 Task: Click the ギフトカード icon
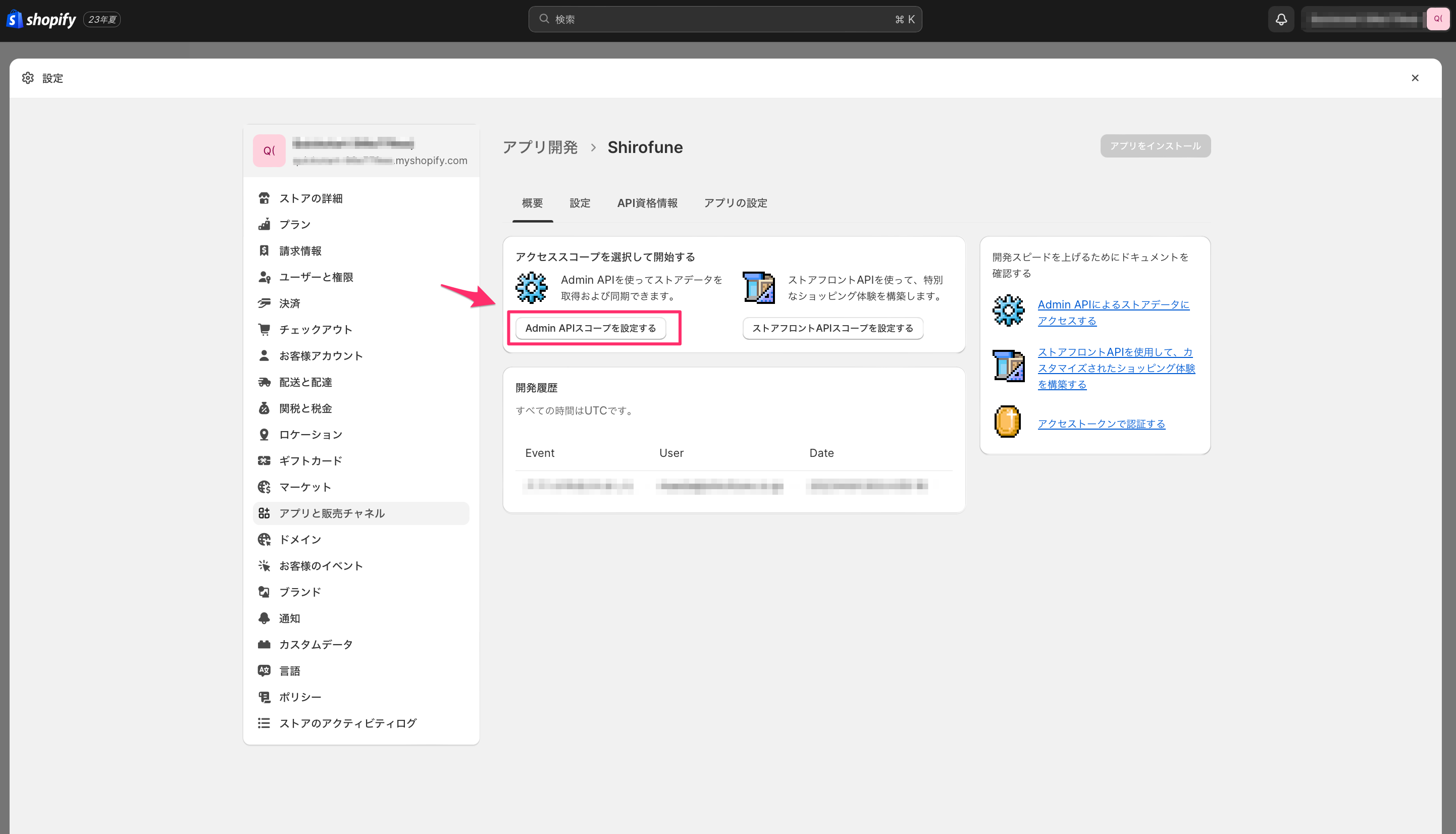(x=264, y=460)
